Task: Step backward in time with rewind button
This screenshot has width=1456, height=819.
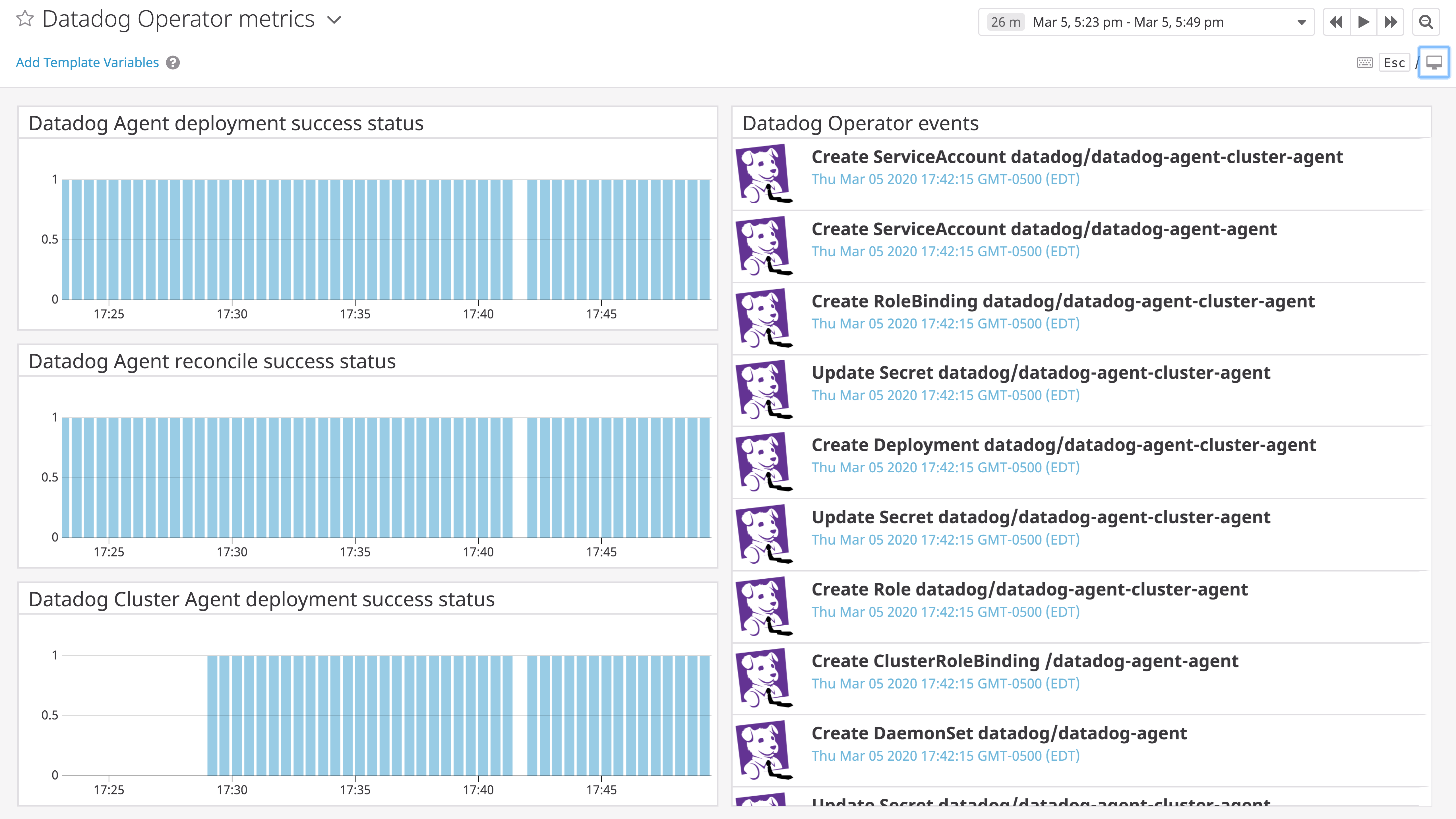Action: (x=1336, y=23)
